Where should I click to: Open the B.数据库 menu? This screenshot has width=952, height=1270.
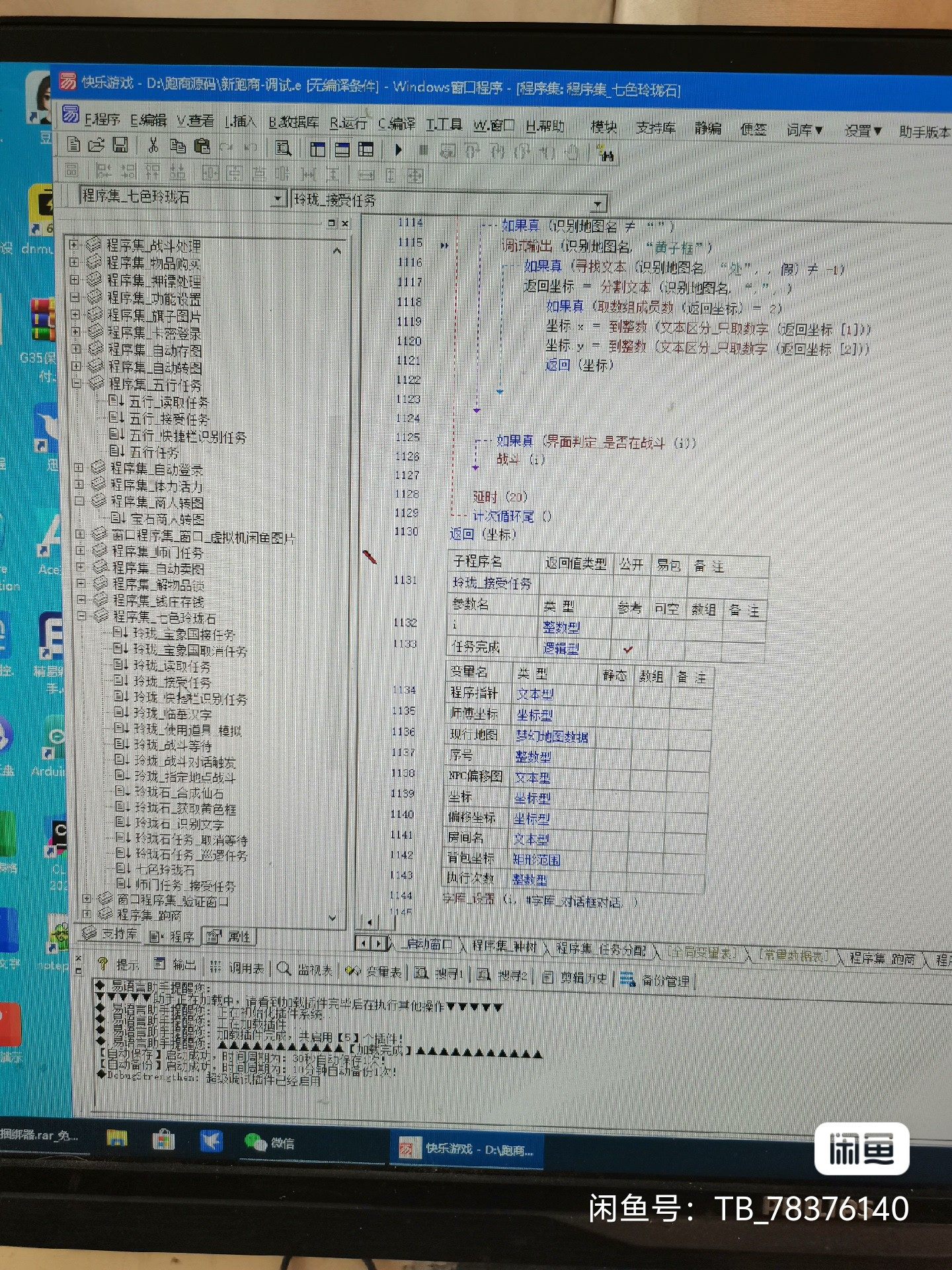coord(294,122)
